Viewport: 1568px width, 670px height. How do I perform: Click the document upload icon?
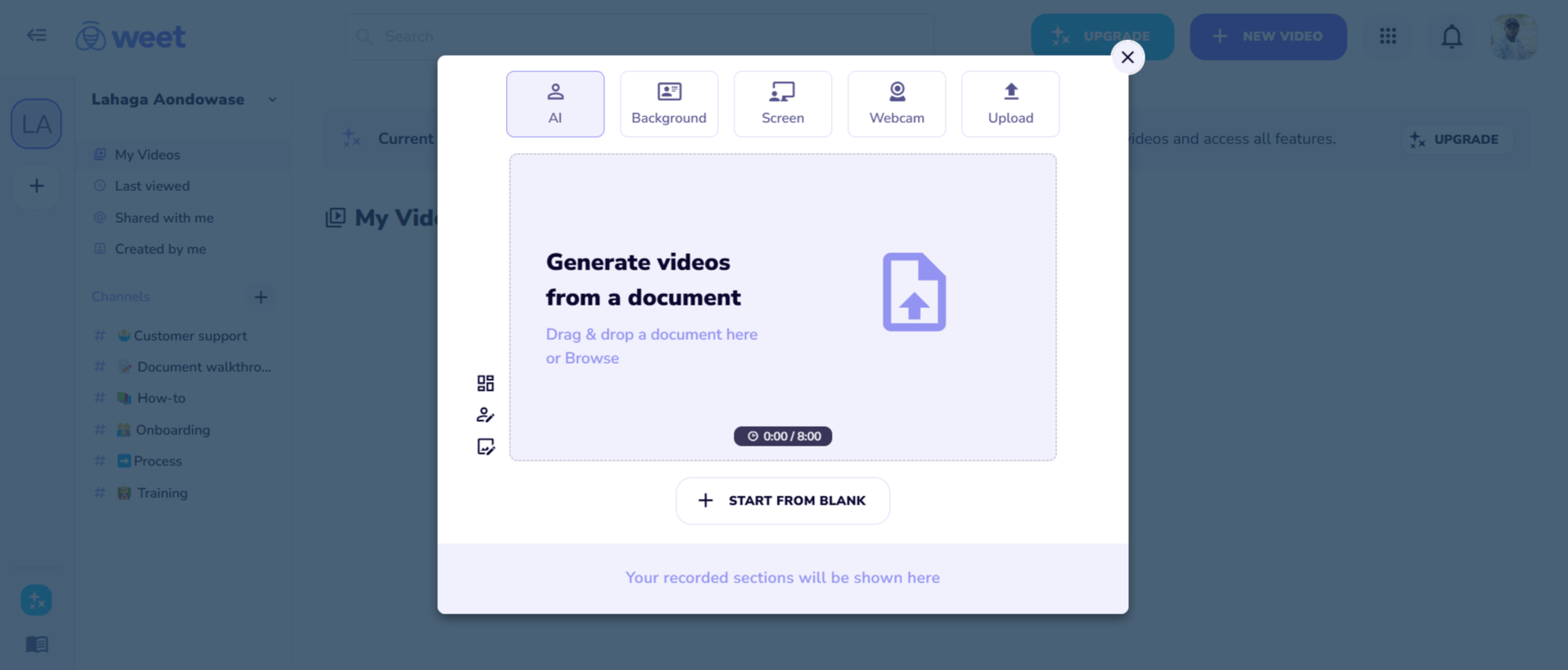(914, 292)
